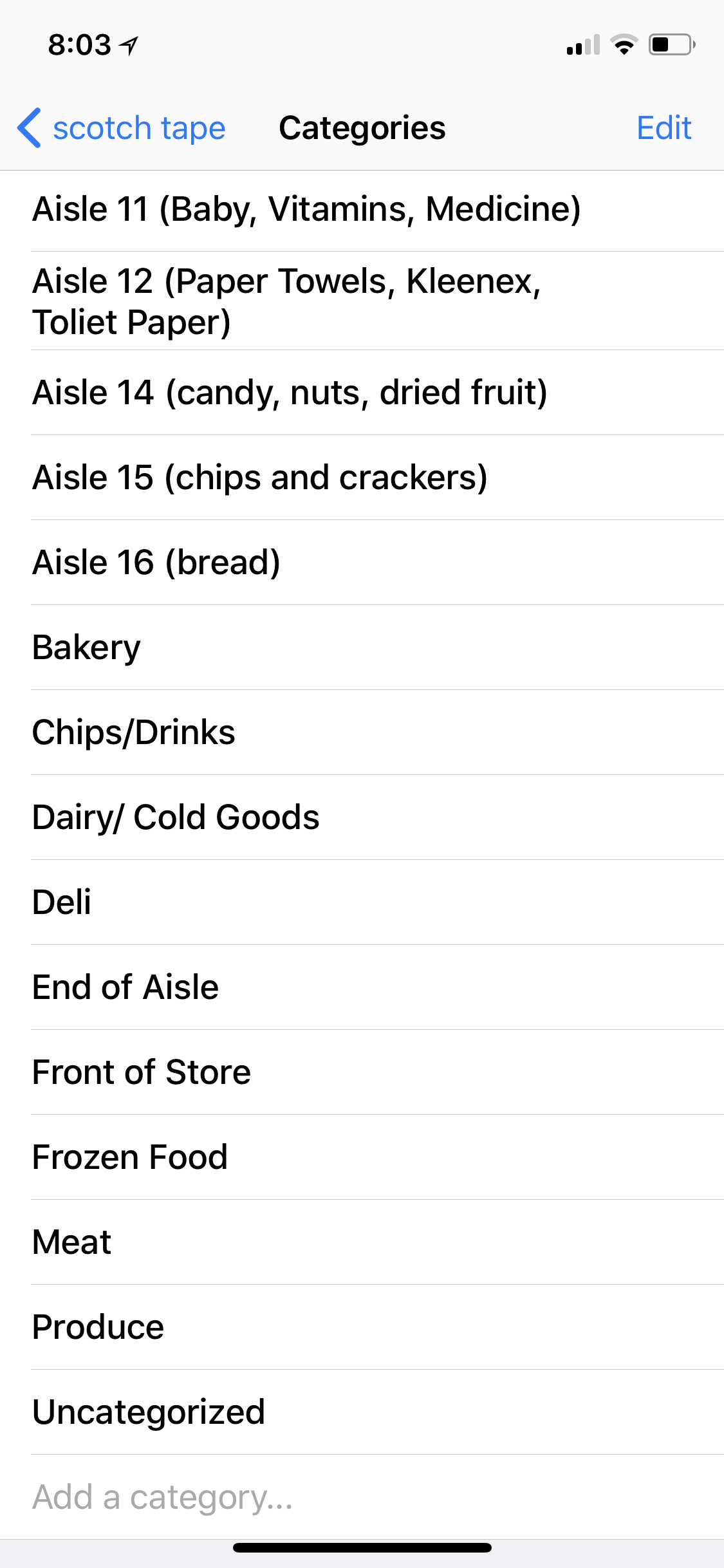Pick Aisle 15 chips and crackers

click(x=260, y=478)
